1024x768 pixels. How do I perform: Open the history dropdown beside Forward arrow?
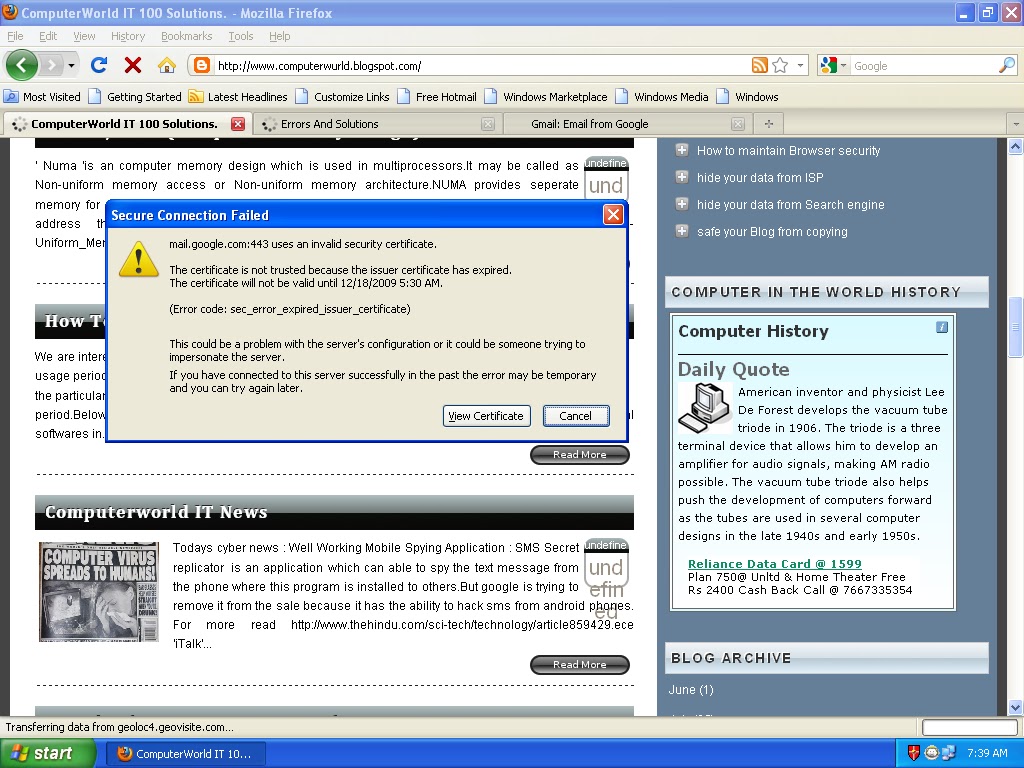pyautogui.click(x=71, y=65)
